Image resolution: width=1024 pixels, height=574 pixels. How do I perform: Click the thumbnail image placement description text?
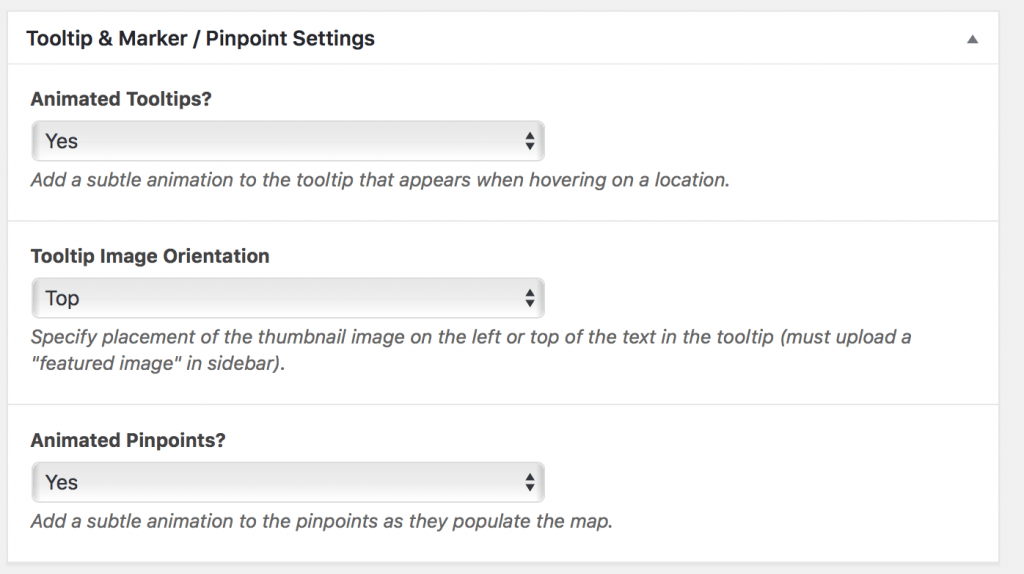[x=470, y=337]
